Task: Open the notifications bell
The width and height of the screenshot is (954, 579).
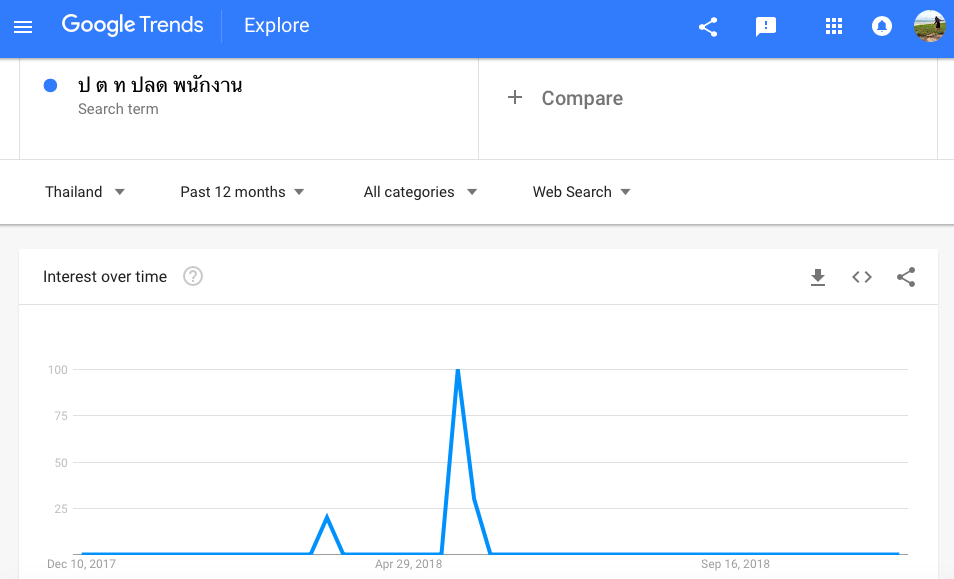Action: (882, 27)
